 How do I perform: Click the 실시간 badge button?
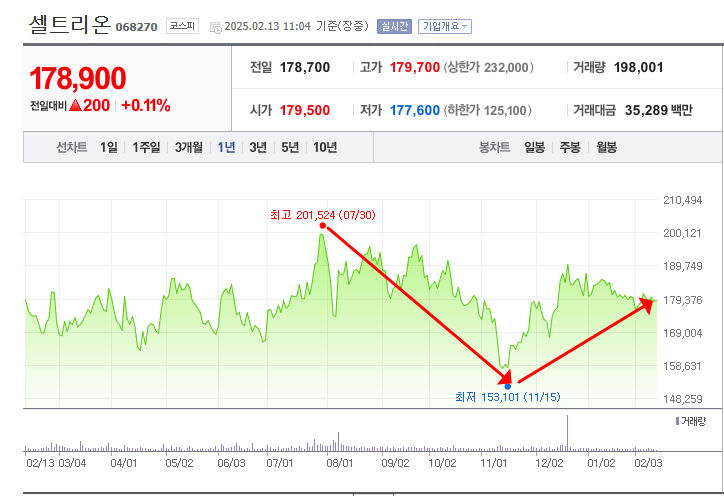(x=394, y=26)
